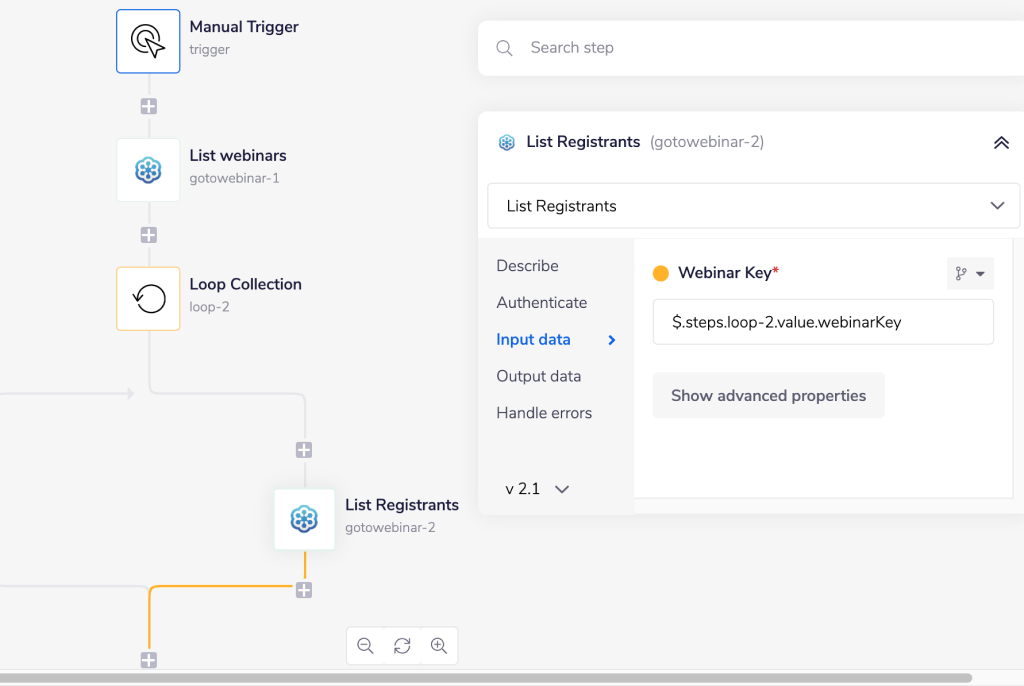
Task: Add step directly below List Registrants
Action: click(304, 590)
